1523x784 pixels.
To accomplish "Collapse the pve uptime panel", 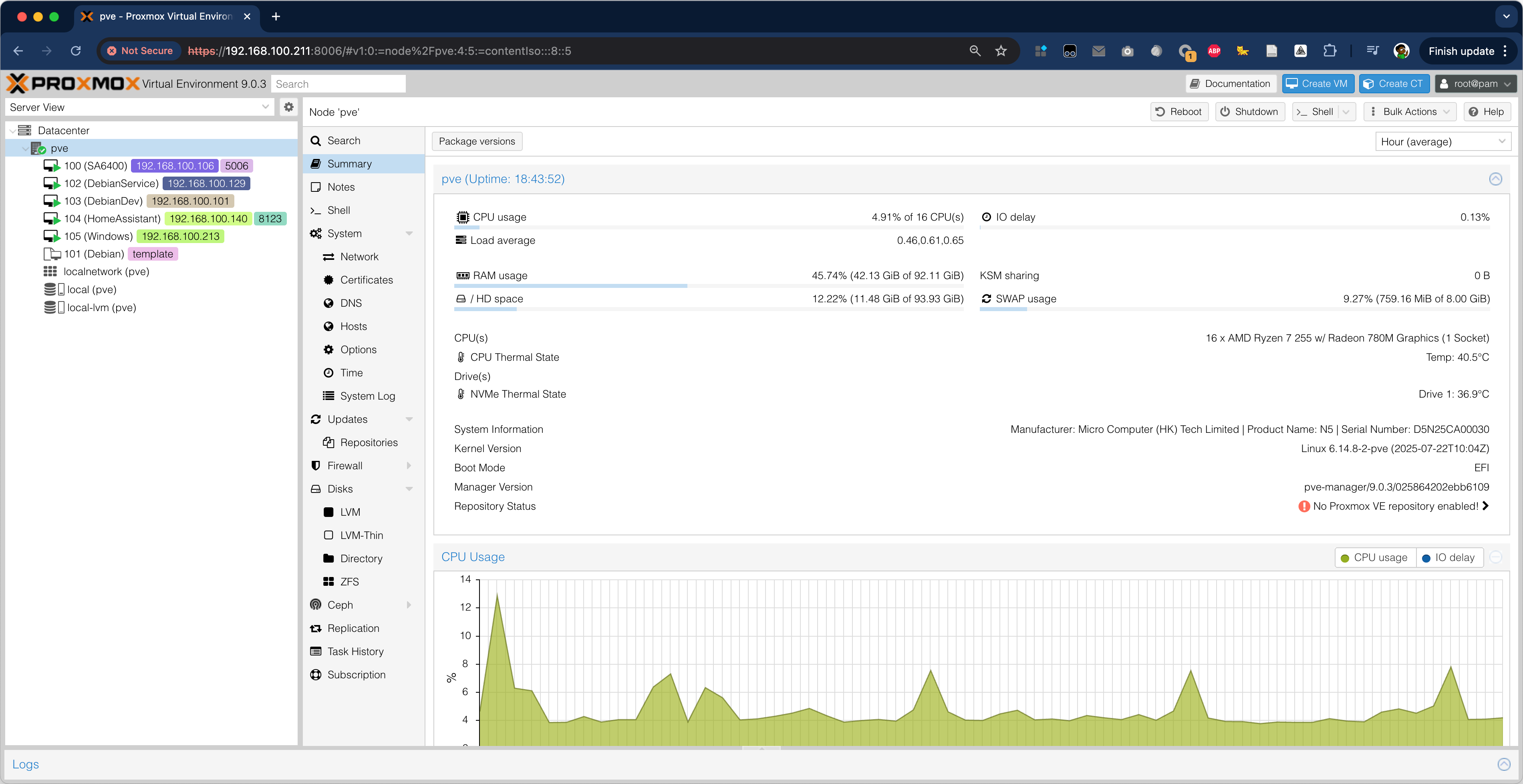I will 1495,179.
